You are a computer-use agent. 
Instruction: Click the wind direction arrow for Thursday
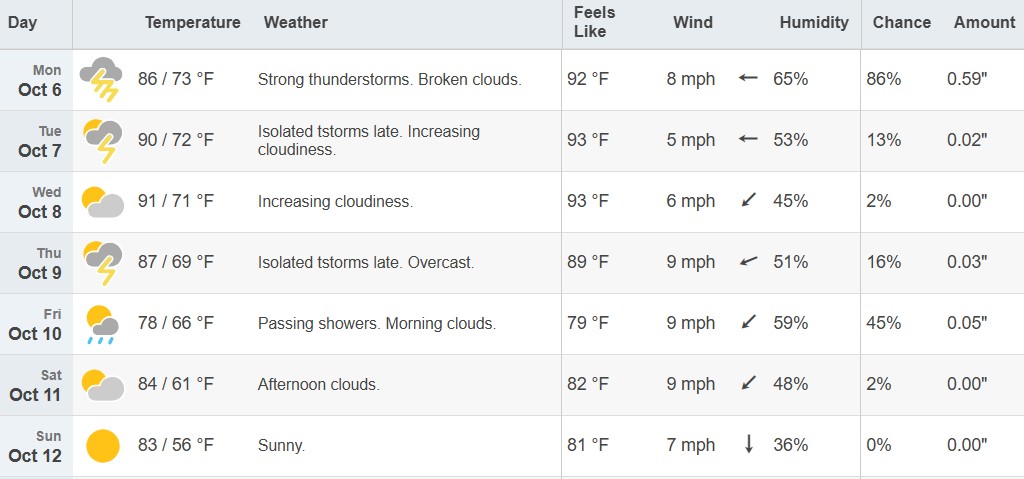[748, 262]
